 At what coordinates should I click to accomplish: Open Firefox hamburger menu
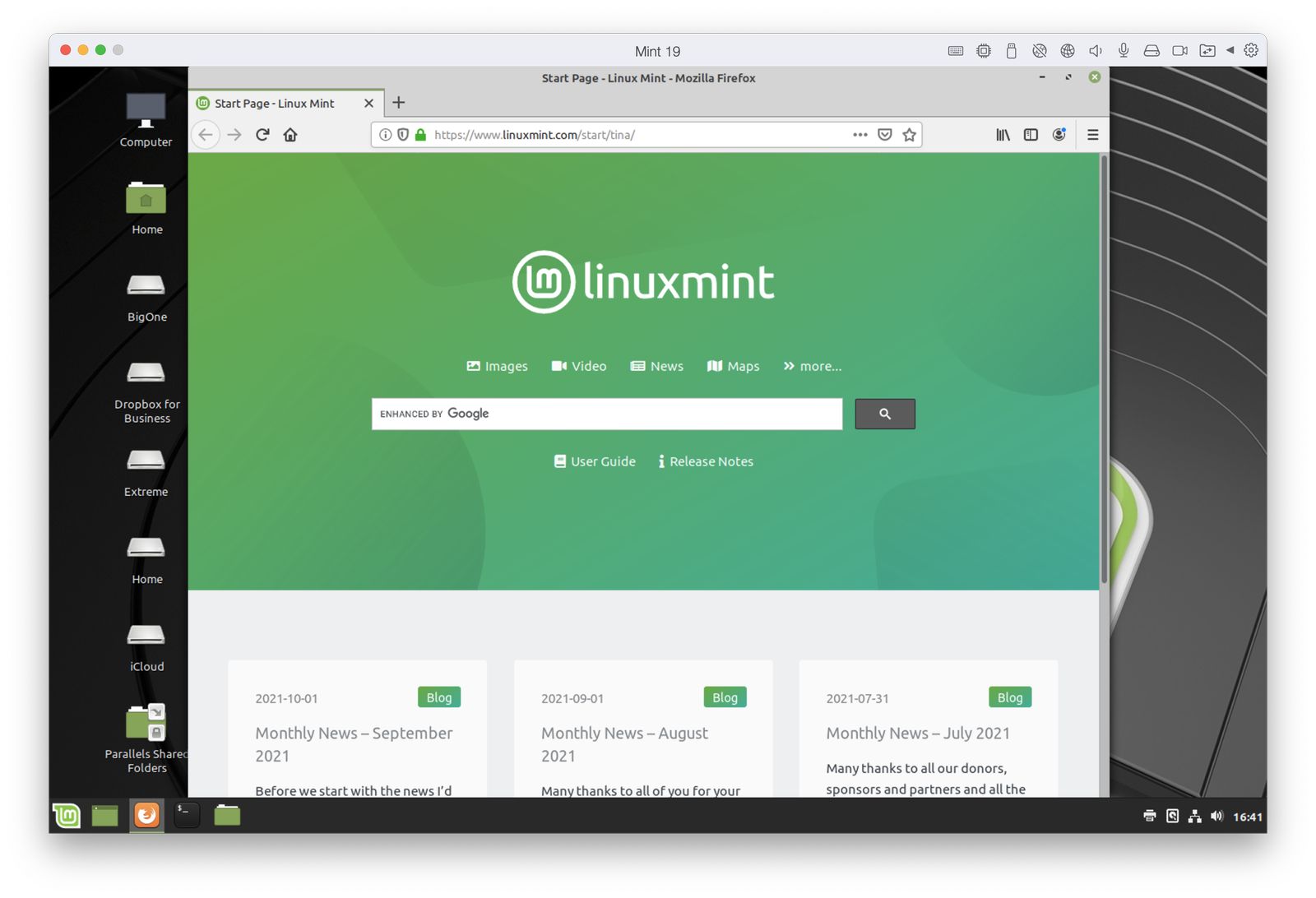click(1093, 135)
